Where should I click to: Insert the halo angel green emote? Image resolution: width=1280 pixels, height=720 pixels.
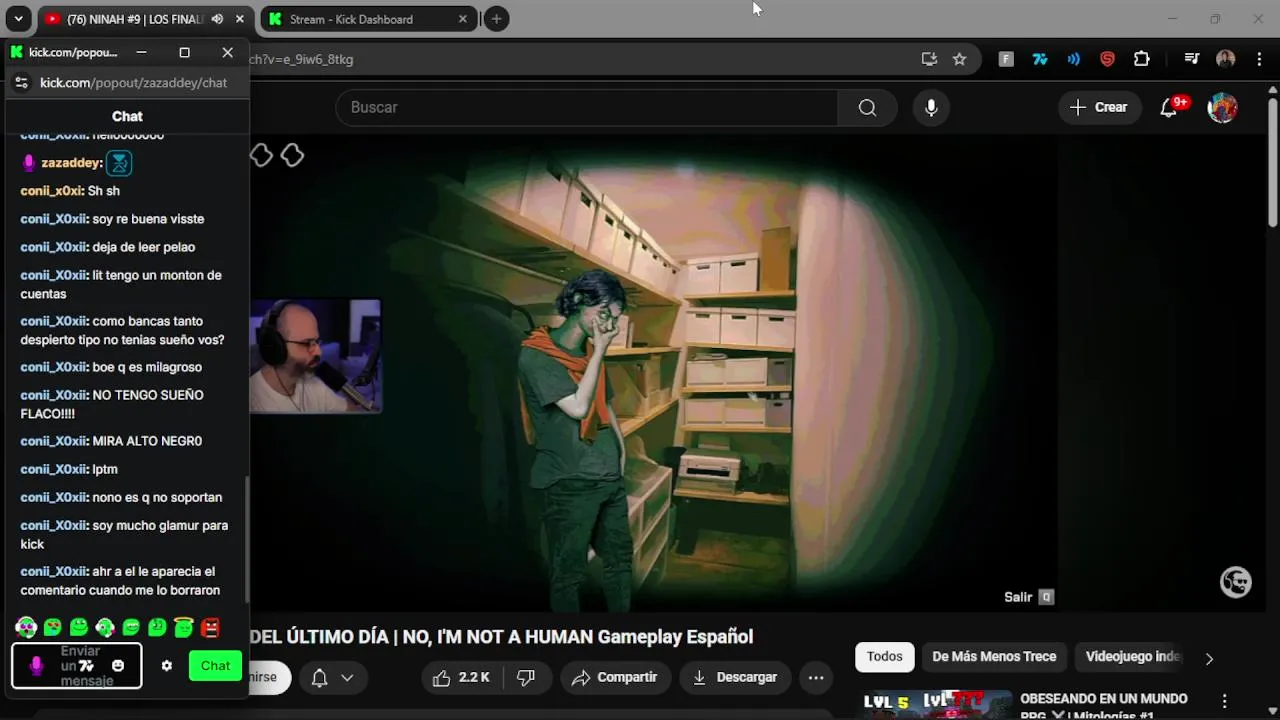tap(183, 627)
